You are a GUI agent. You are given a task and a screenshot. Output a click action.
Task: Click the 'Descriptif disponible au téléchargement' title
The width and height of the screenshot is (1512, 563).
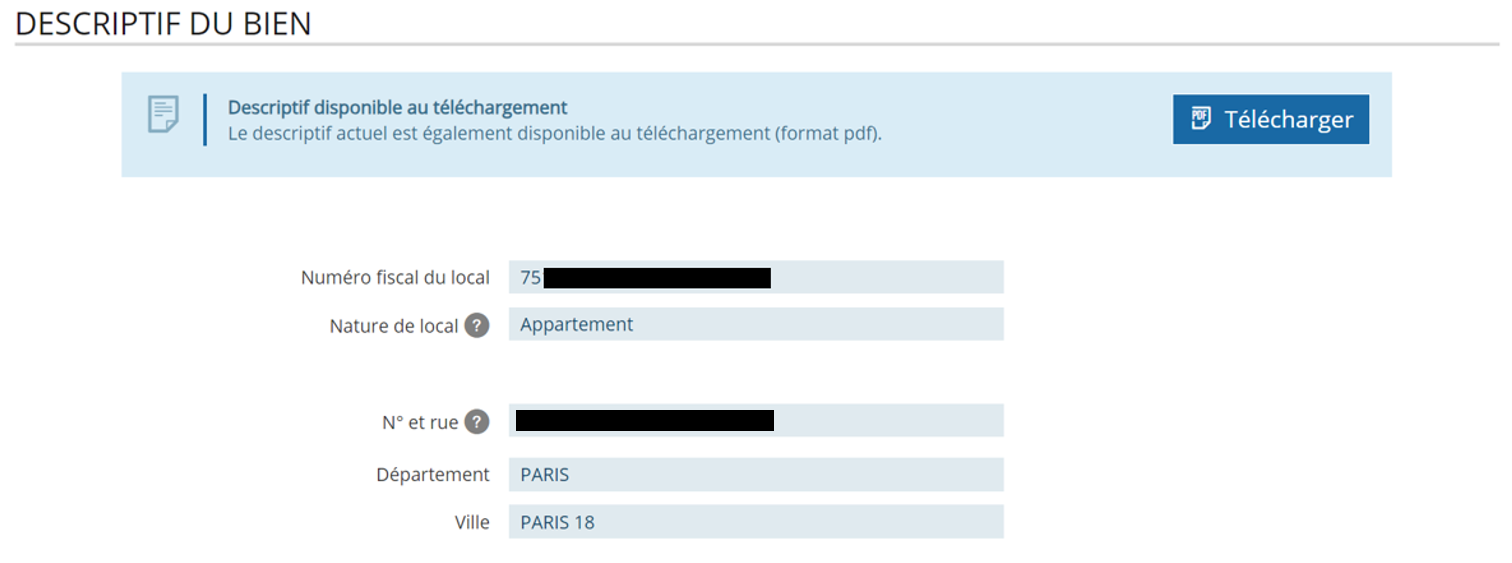(x=398, y=107)
